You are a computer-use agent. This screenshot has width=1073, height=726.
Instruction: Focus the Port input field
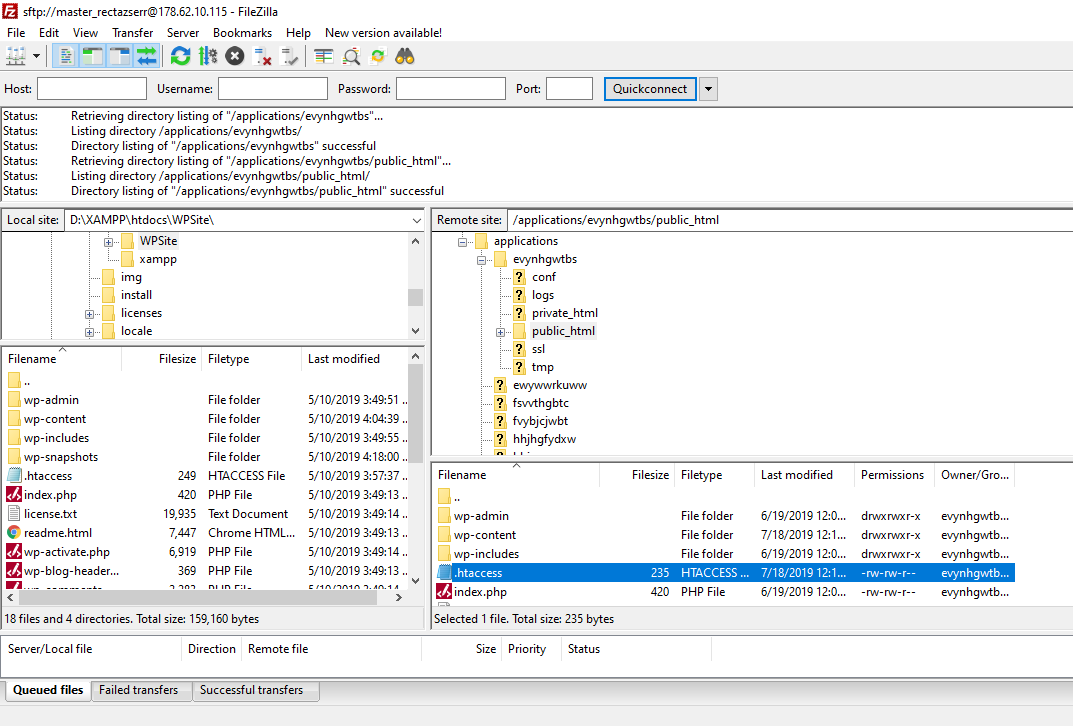tap(569, 89)
